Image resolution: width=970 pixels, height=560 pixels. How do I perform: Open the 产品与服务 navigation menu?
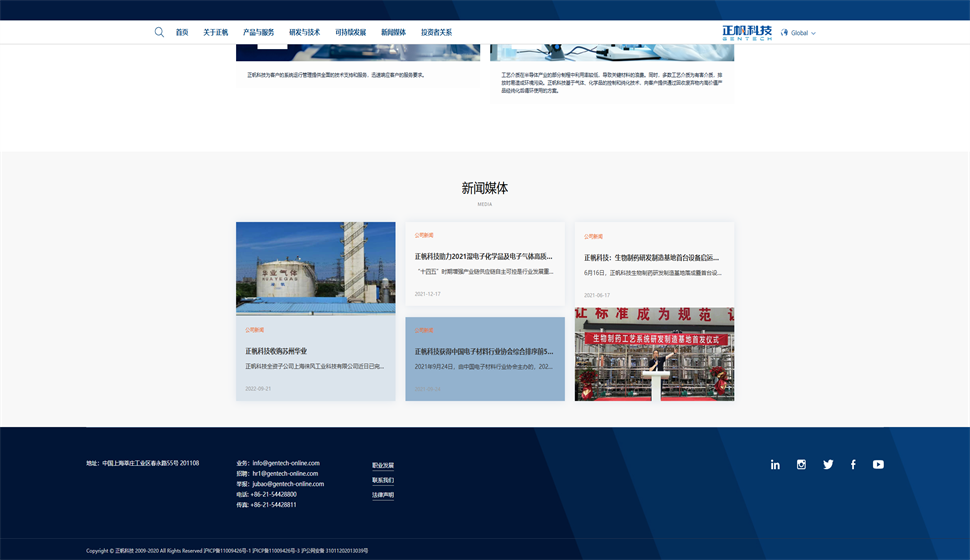click(258, 32)
